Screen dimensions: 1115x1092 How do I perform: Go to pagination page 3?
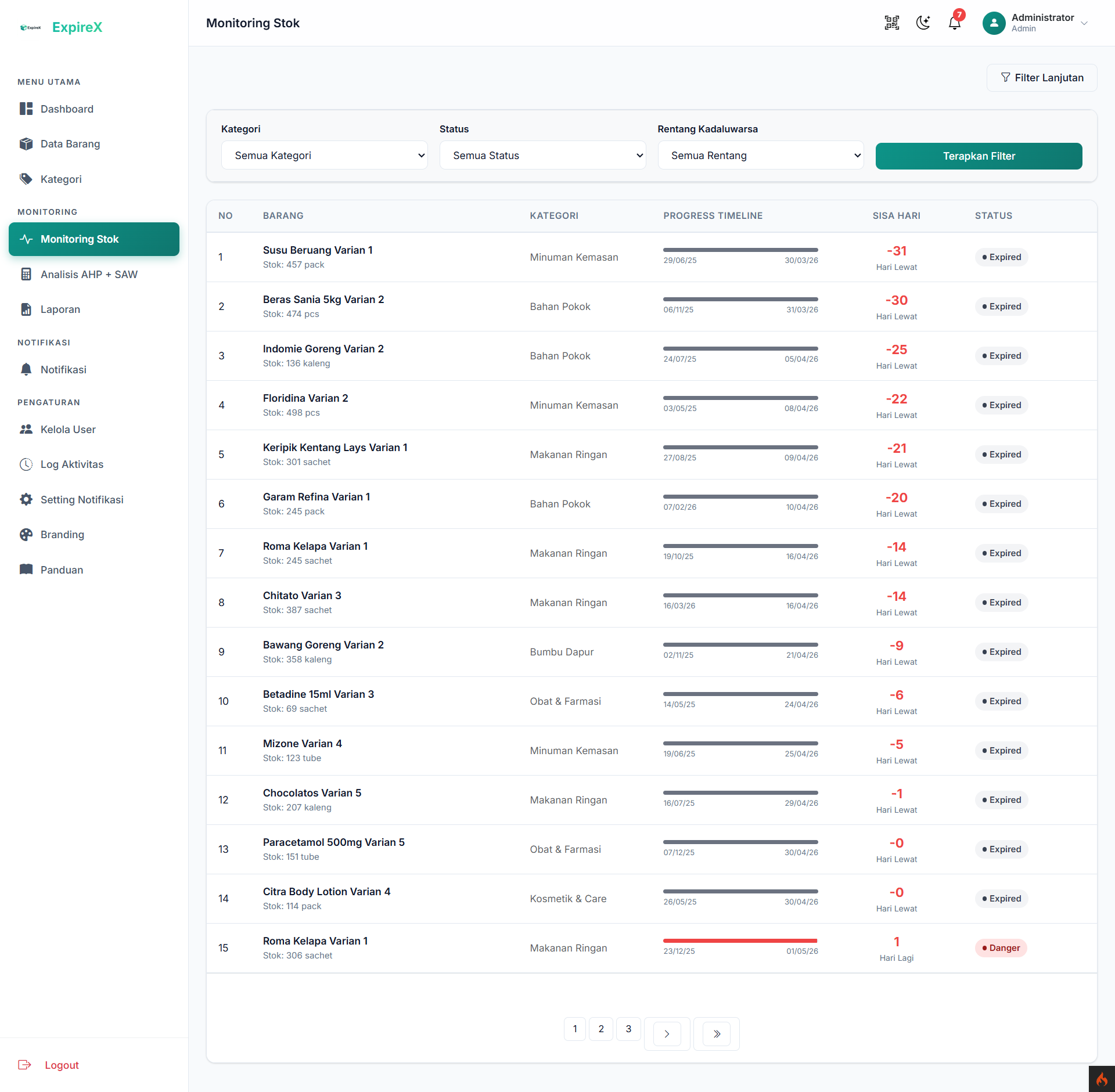pyautogui.click(x=628, y=1029)
